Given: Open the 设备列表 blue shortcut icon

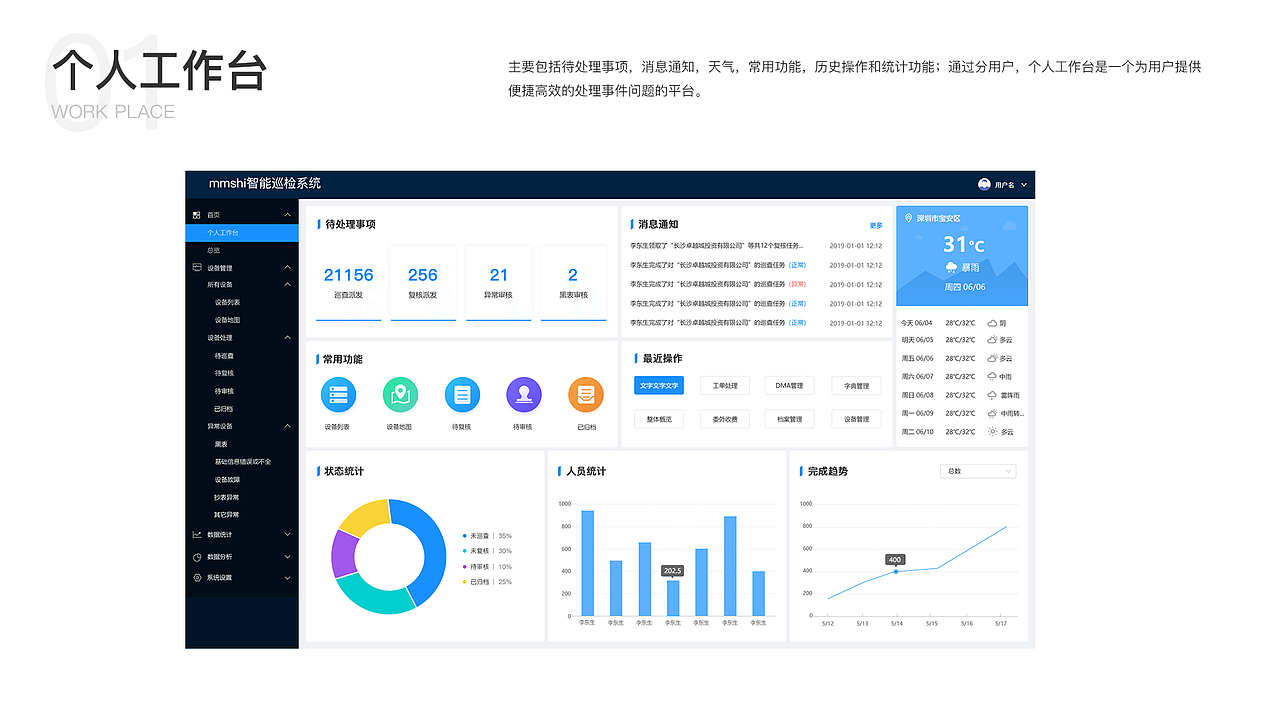Looking at the screenshot, I should [x=337, y=395].
